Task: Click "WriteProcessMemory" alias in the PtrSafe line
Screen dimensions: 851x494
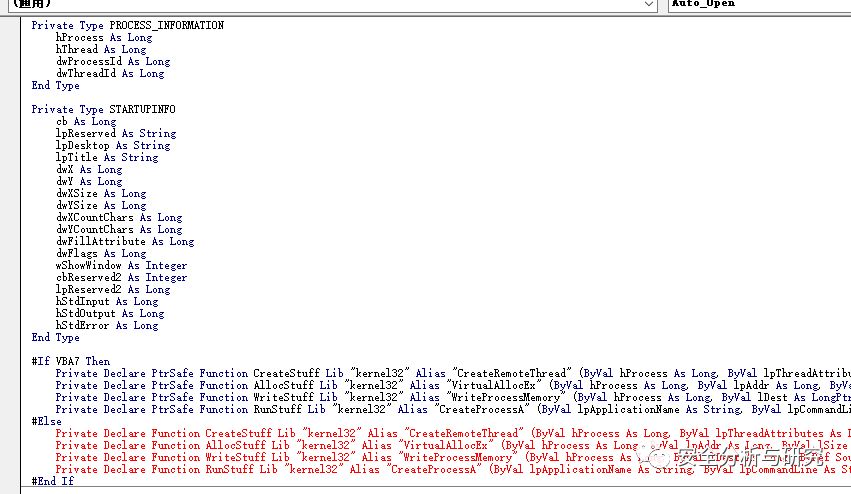Action: (506, 397)
